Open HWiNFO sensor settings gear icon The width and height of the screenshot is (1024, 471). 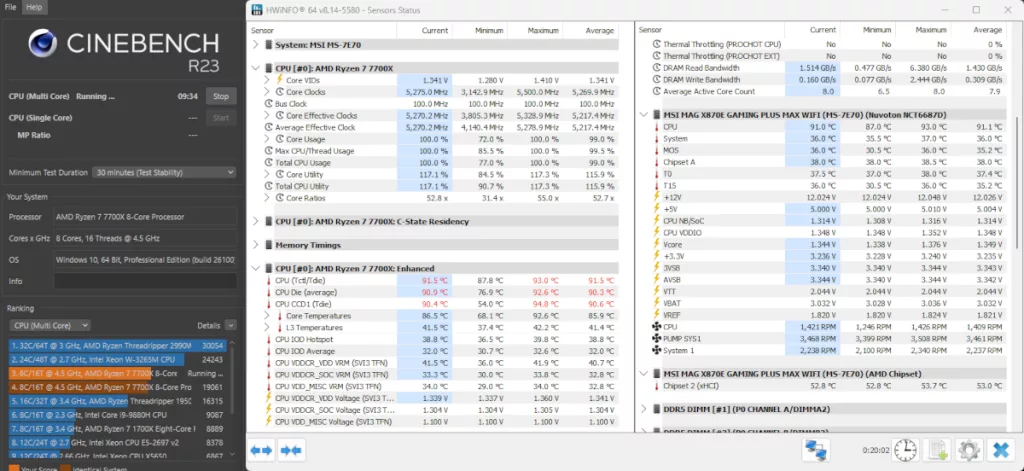pos(968,450)
